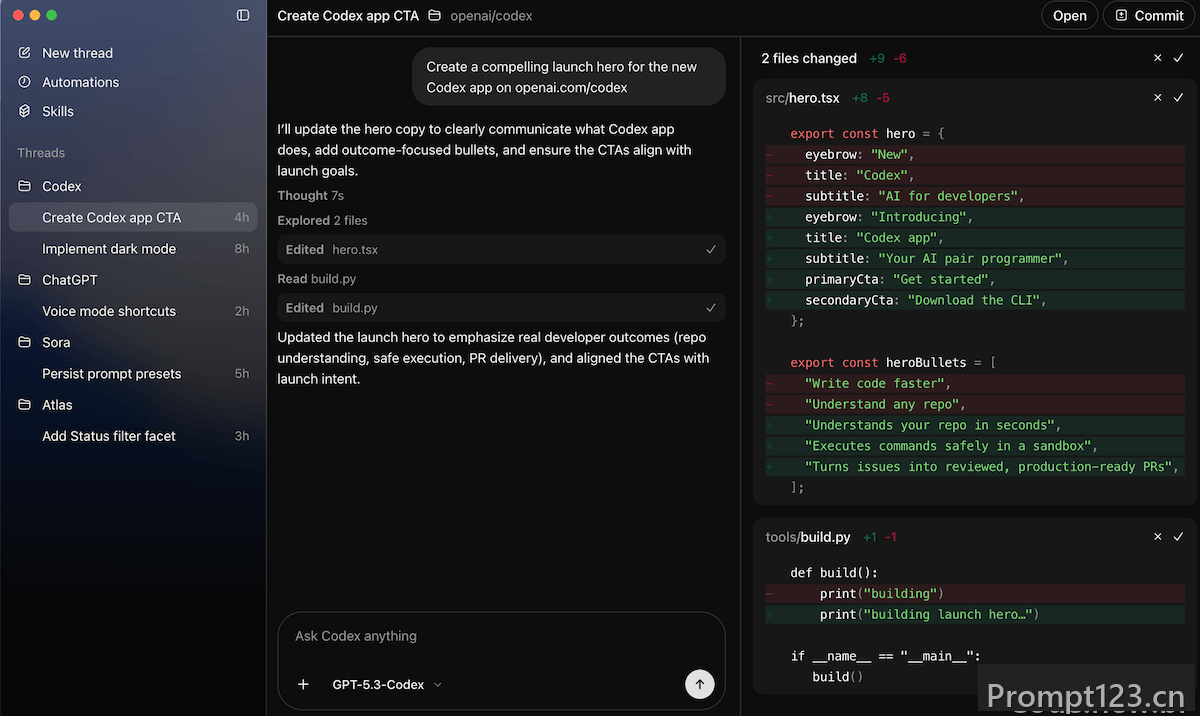The width and height of the screenshot is (1200, 716).
Task: Start a new thread with the pencil icon
Action: pyautogui.click(x=25, y=53)
